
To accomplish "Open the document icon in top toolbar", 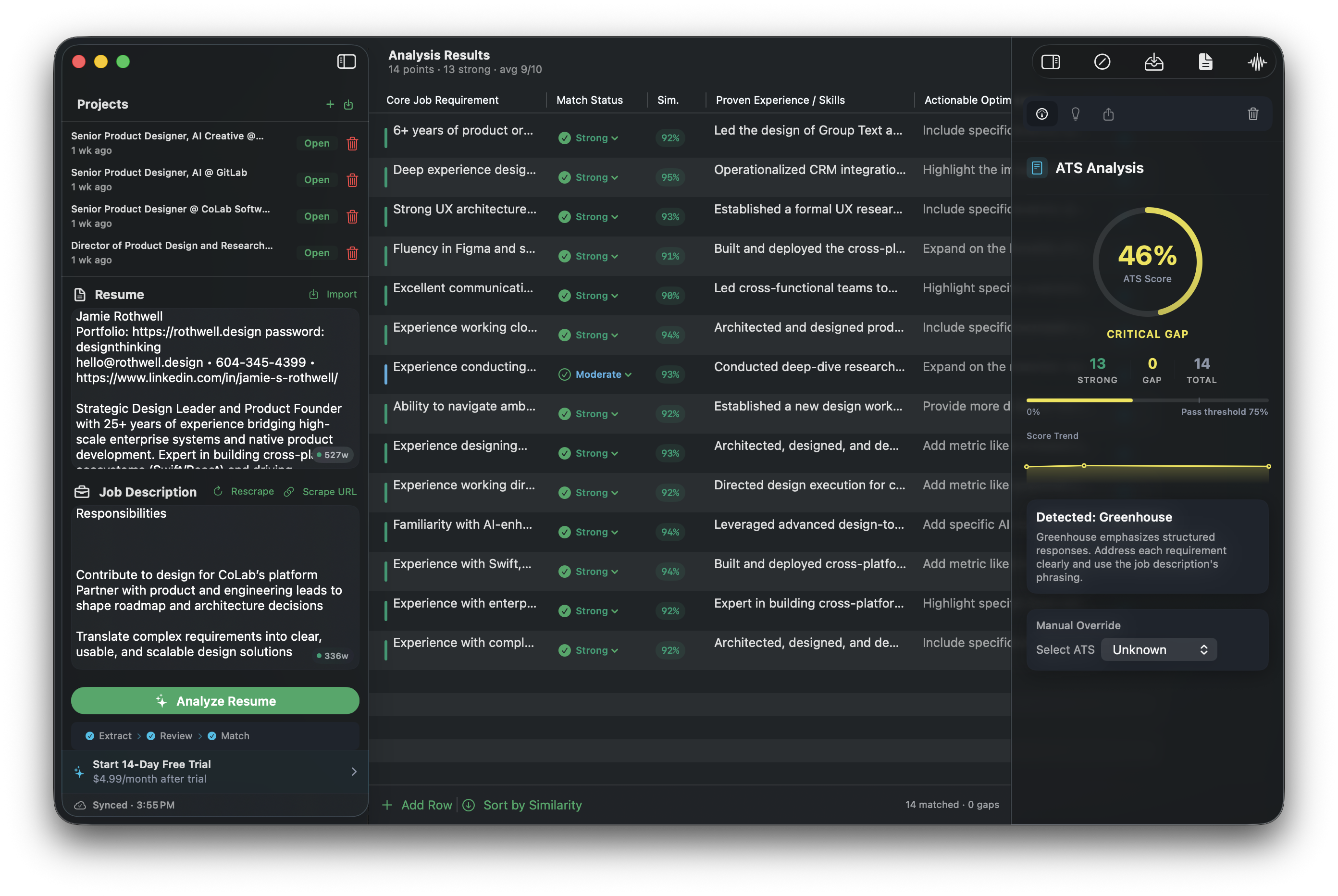I will point(1205,62).
